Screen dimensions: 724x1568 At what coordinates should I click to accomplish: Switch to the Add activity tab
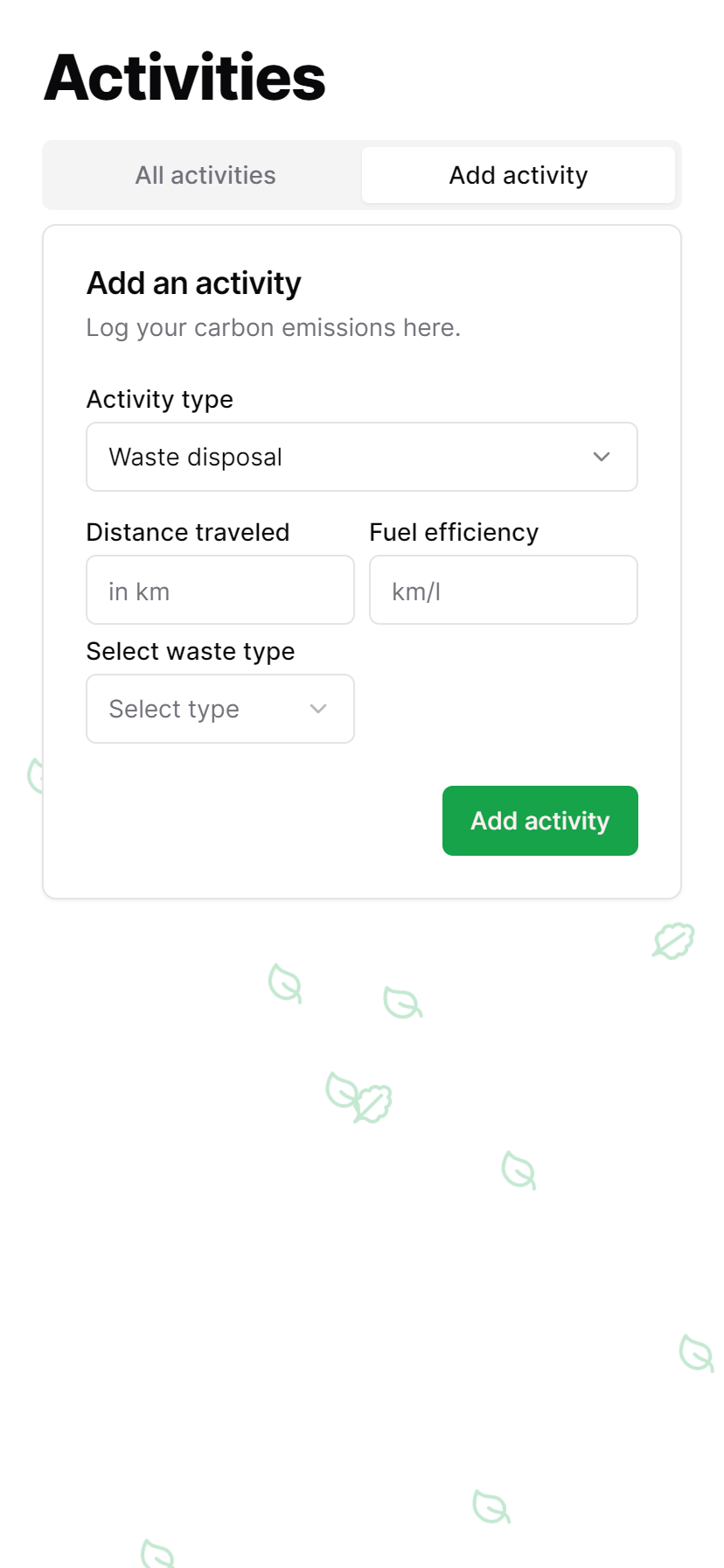[x=518, y=175]
